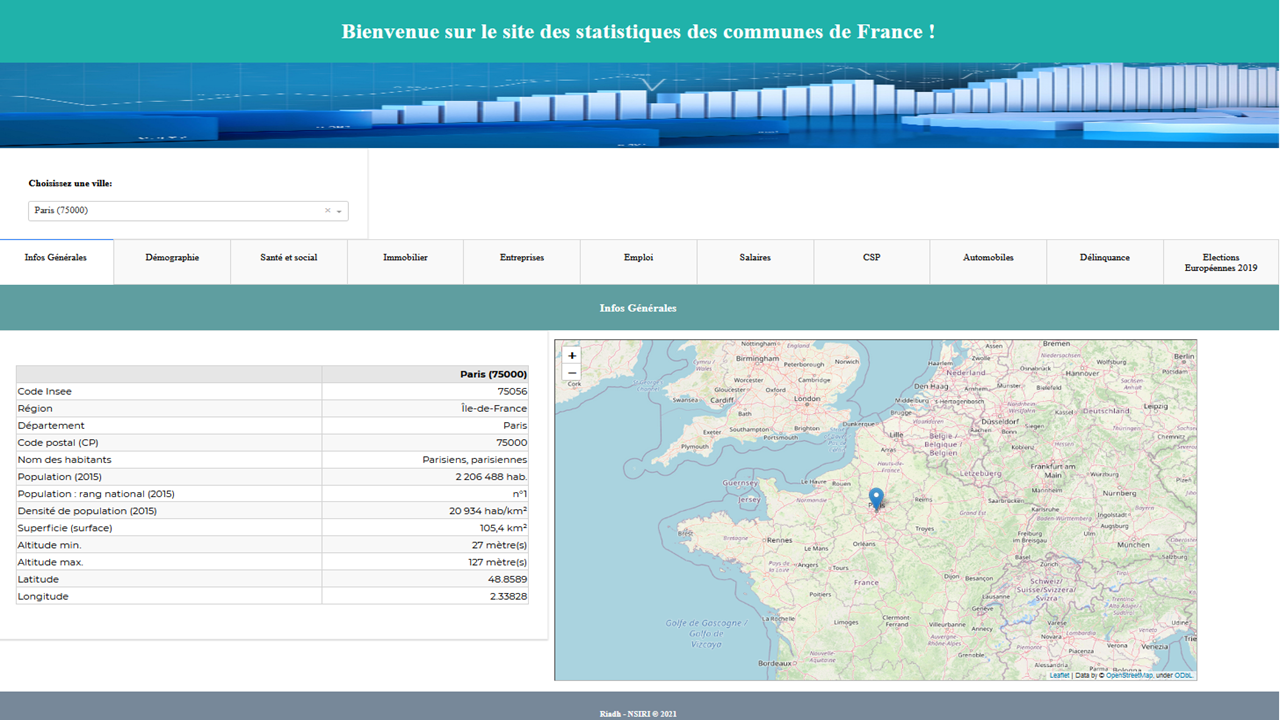
Task: Show the Emploi tab
Action: pyautogui.click(x=638, y=258)
